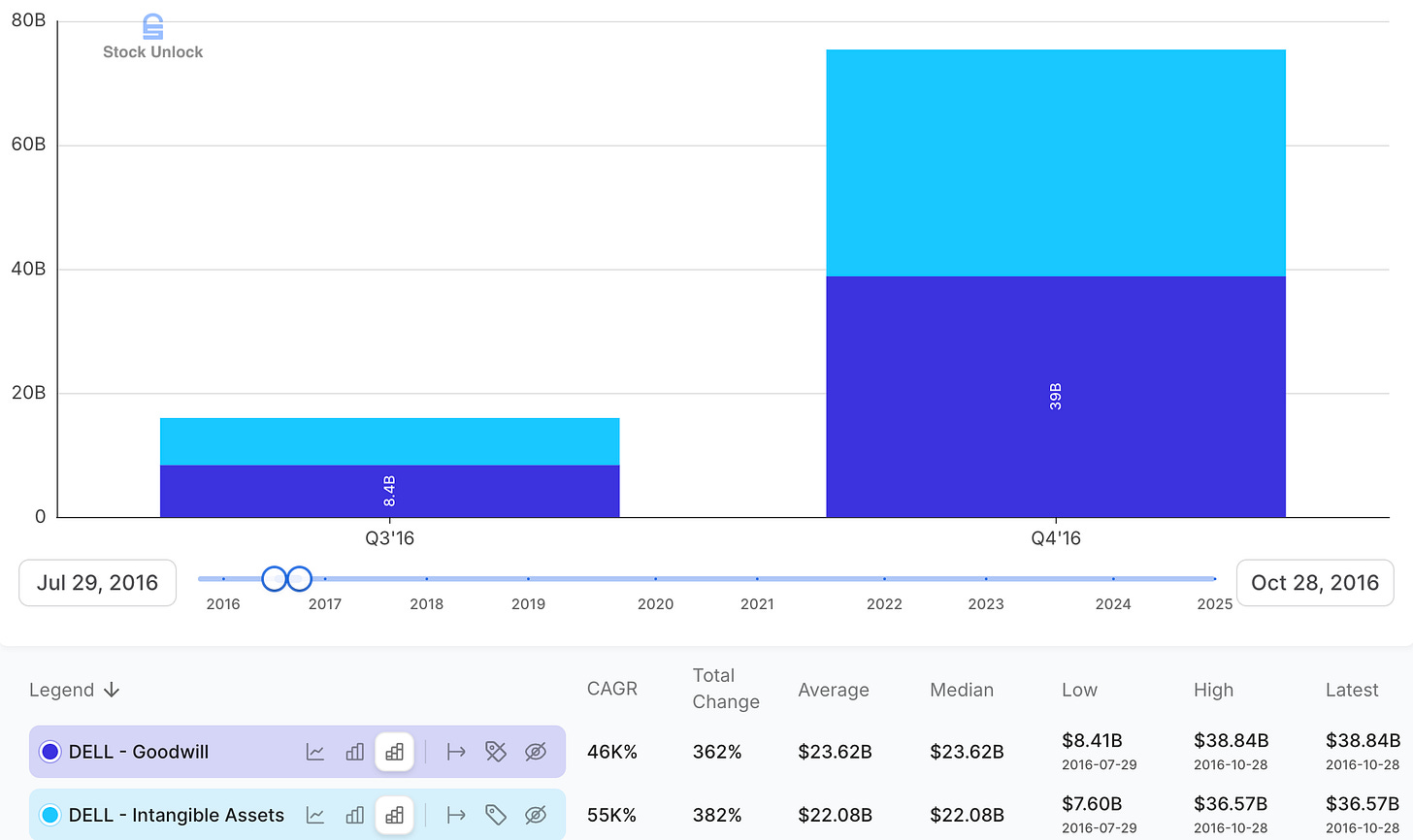Click the 2018 mark on the timeline
1413x840 pixels.
click(426, 603)
